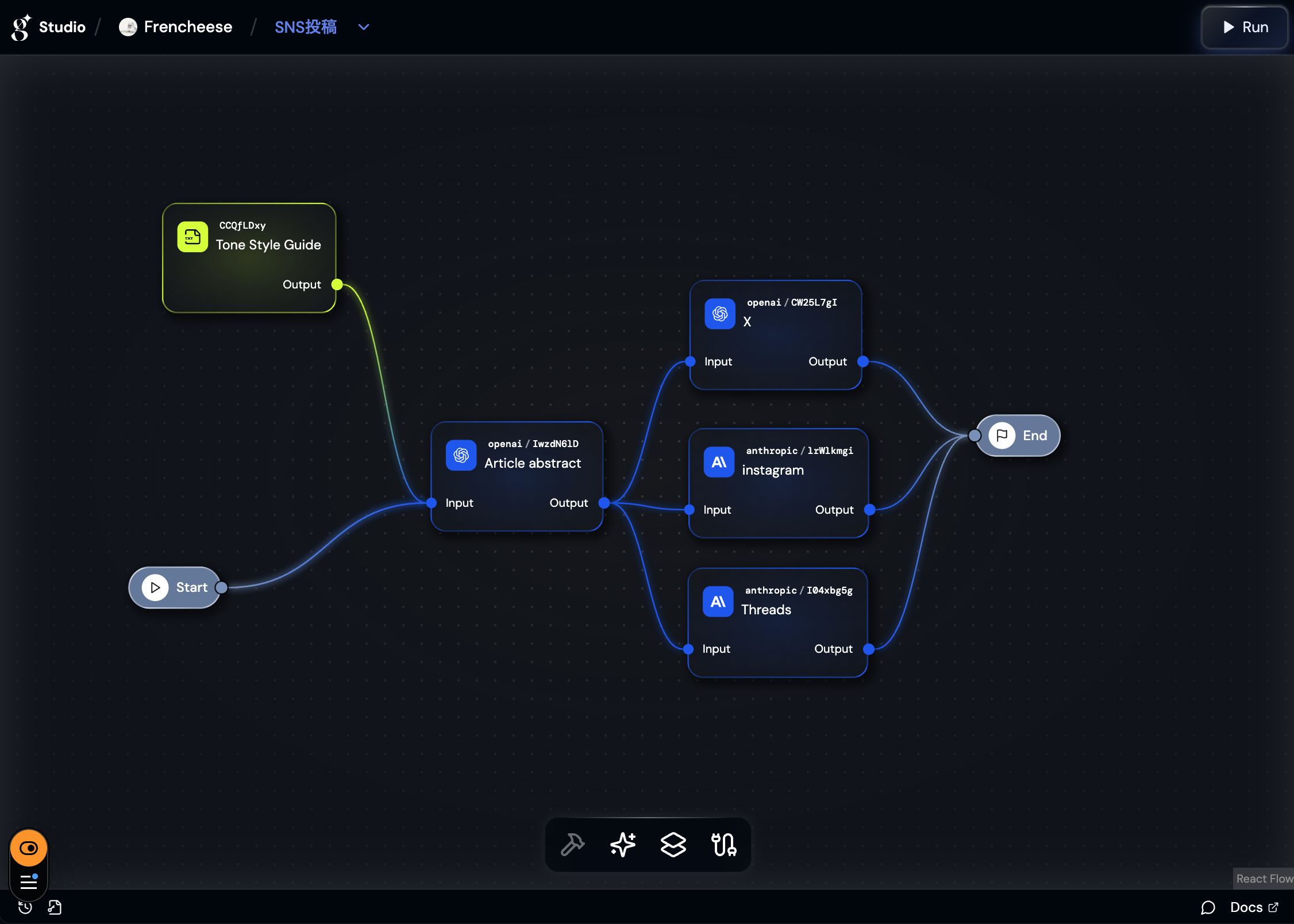Open the version history clock icon
Image resolution: width=1294 pixels, height=924 pixels.
click(25, 907)
